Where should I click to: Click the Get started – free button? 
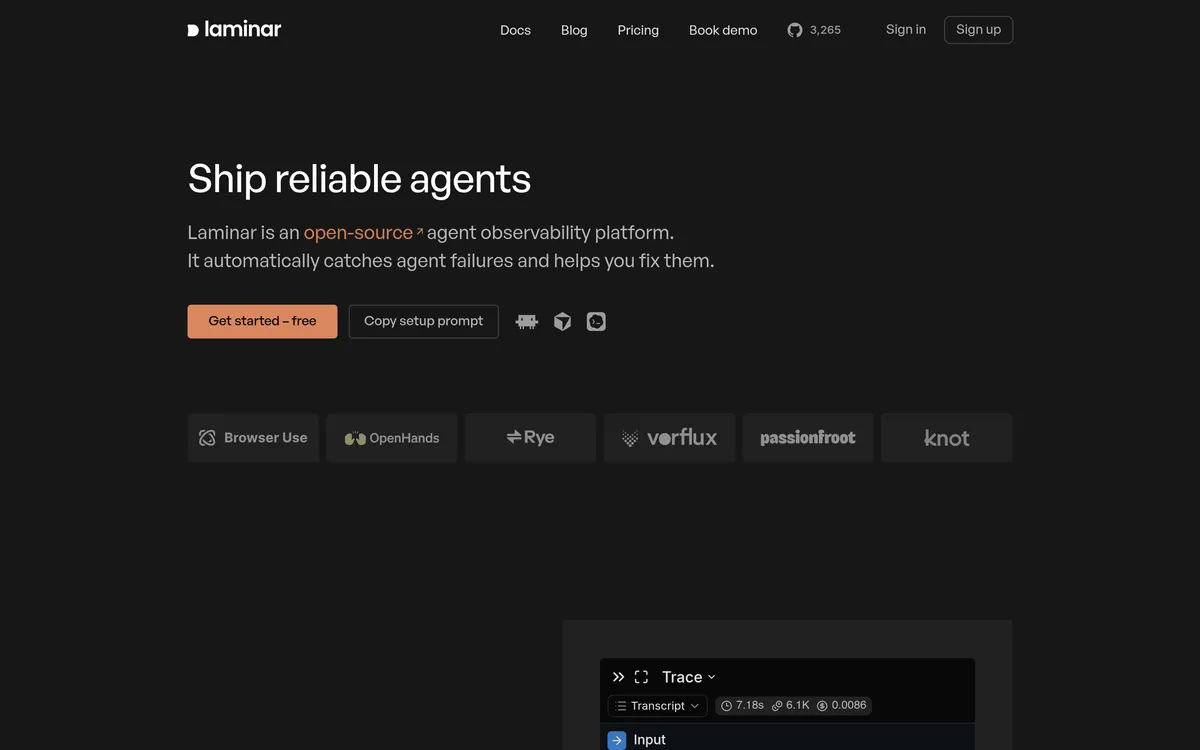[262, 321]
